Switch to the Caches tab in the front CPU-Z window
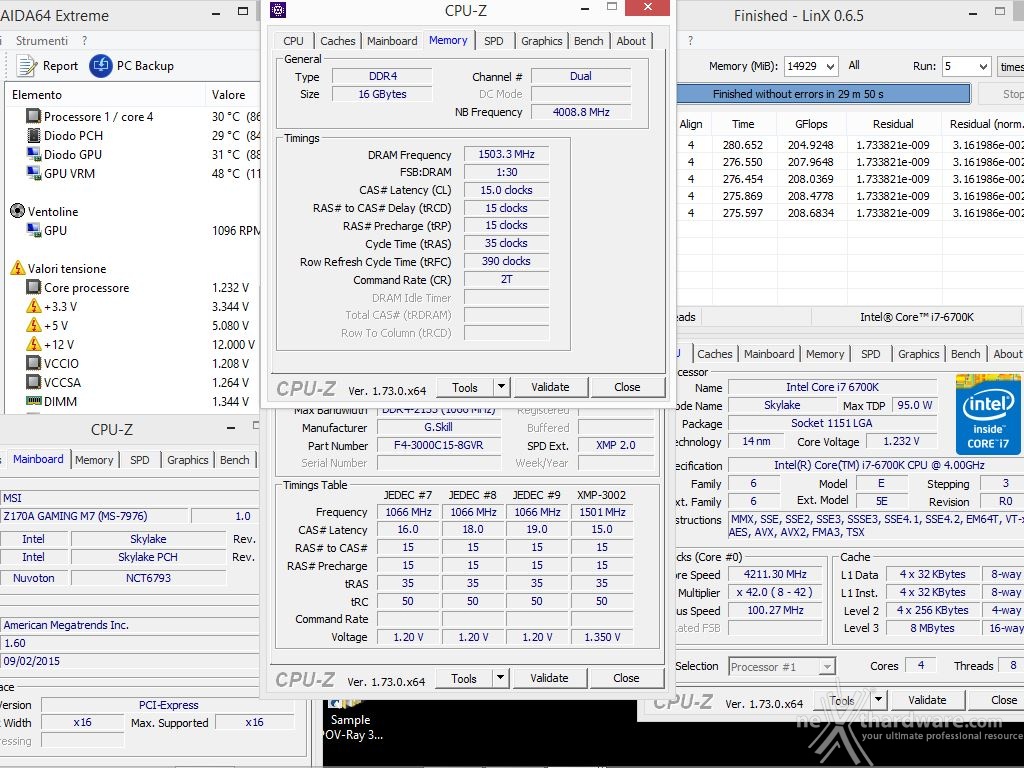The width and height of the screenshot is (1024, 768). coord(338,40)
